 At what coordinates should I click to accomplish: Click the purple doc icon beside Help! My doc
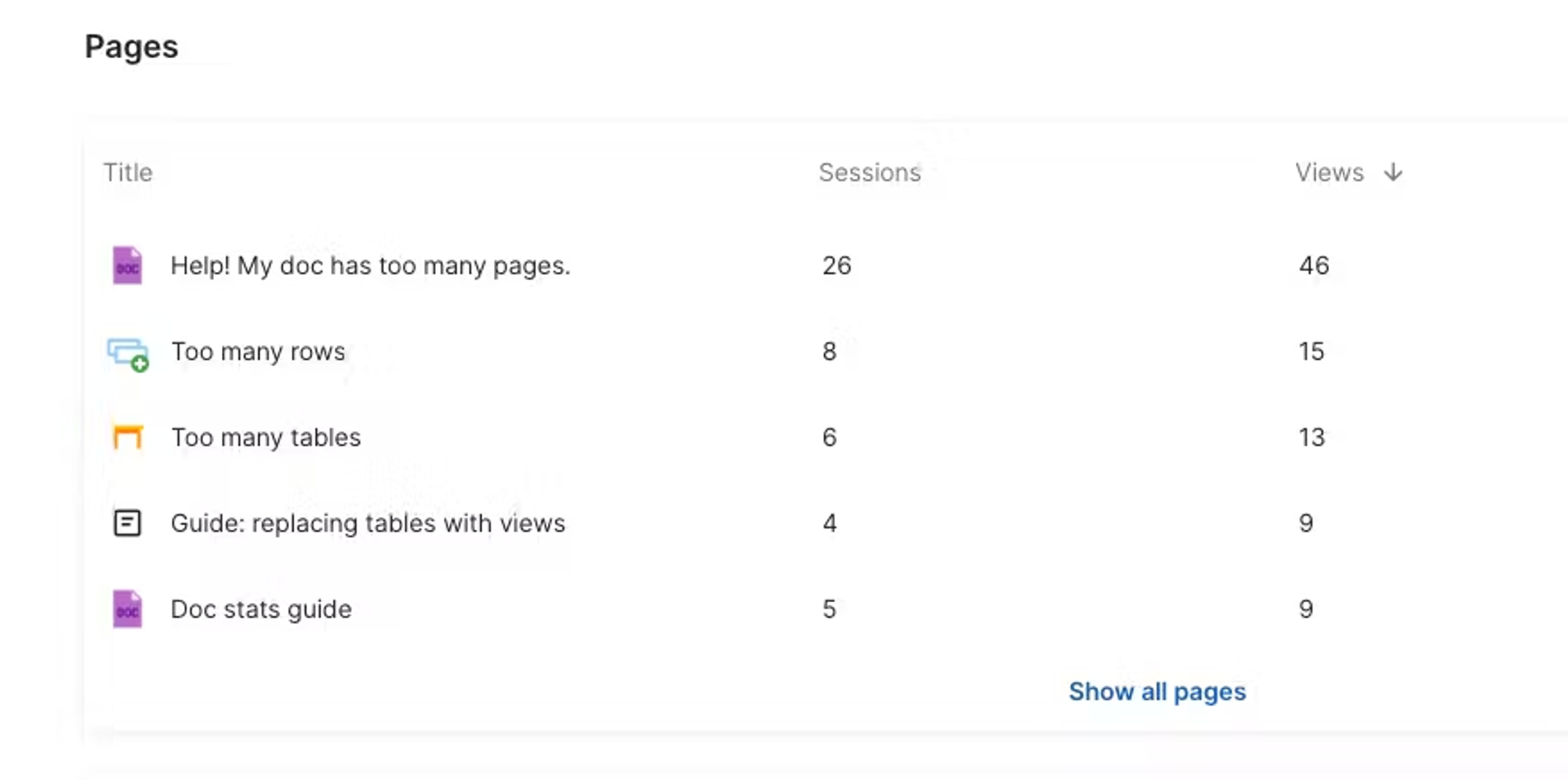[x=127, y=265]
